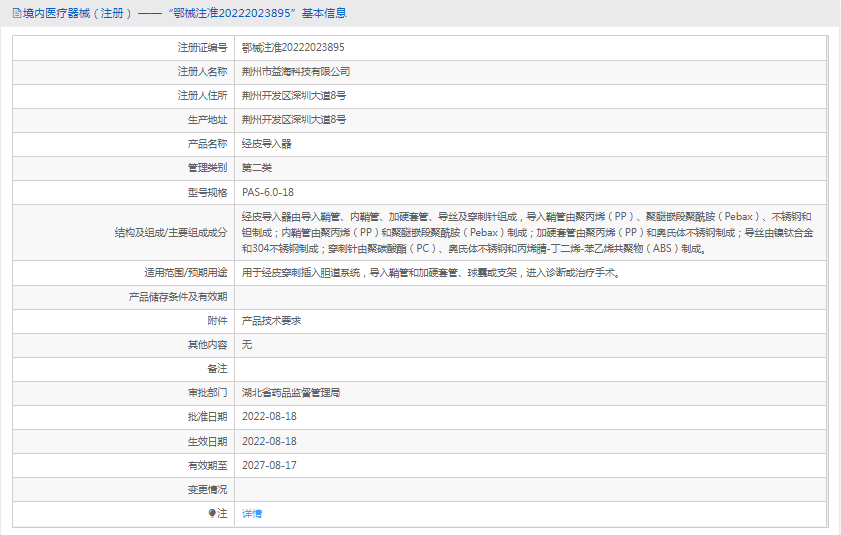The width and height of the screenshot is (841, 535).
Task: Click the 批准日期 value 2022-08-18
Action: pos(269,416)
